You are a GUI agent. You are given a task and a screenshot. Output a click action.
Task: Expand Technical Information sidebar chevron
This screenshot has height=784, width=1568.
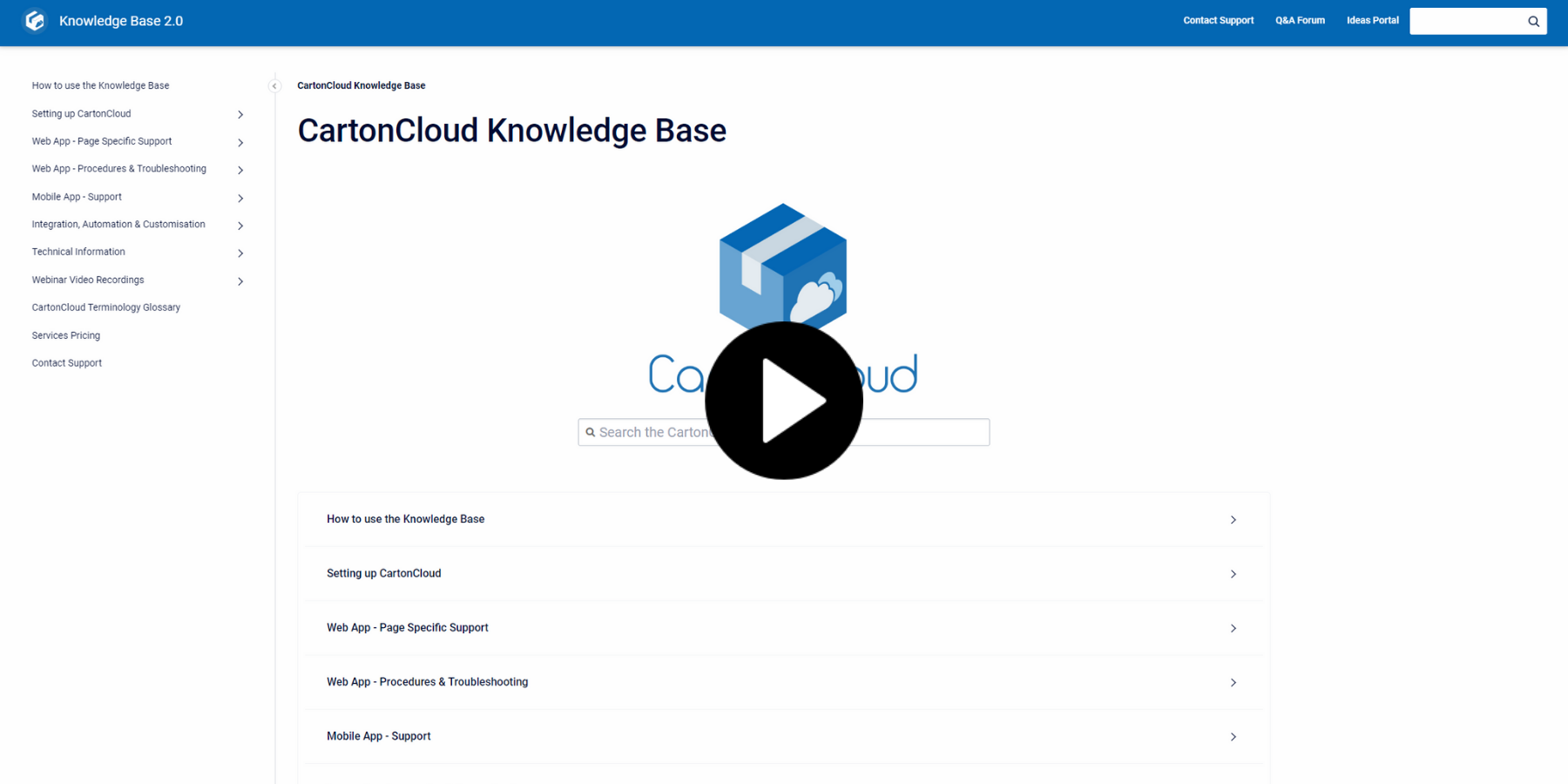point(240,253)
